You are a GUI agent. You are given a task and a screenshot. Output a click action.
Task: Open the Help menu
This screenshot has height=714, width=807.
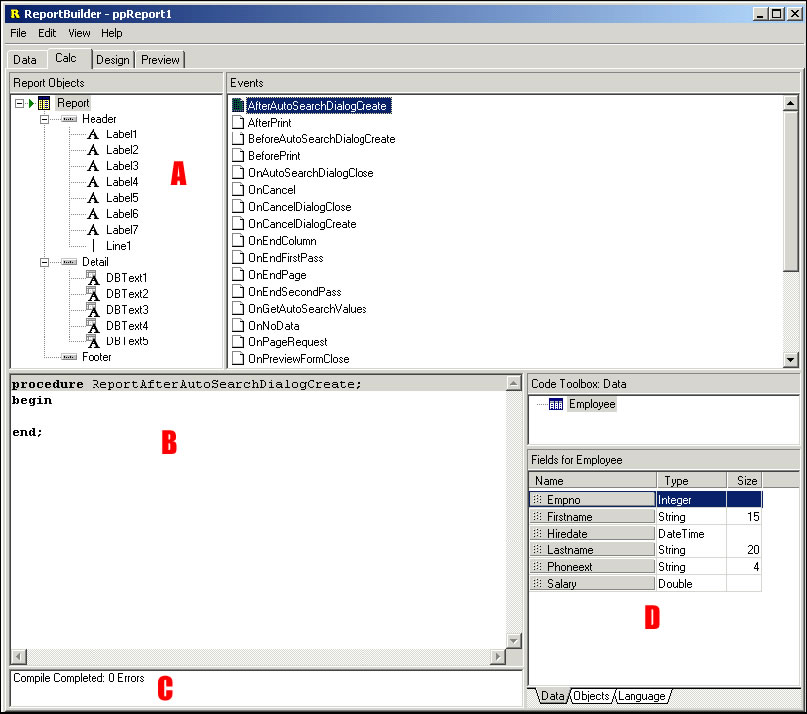coord(112,33)
